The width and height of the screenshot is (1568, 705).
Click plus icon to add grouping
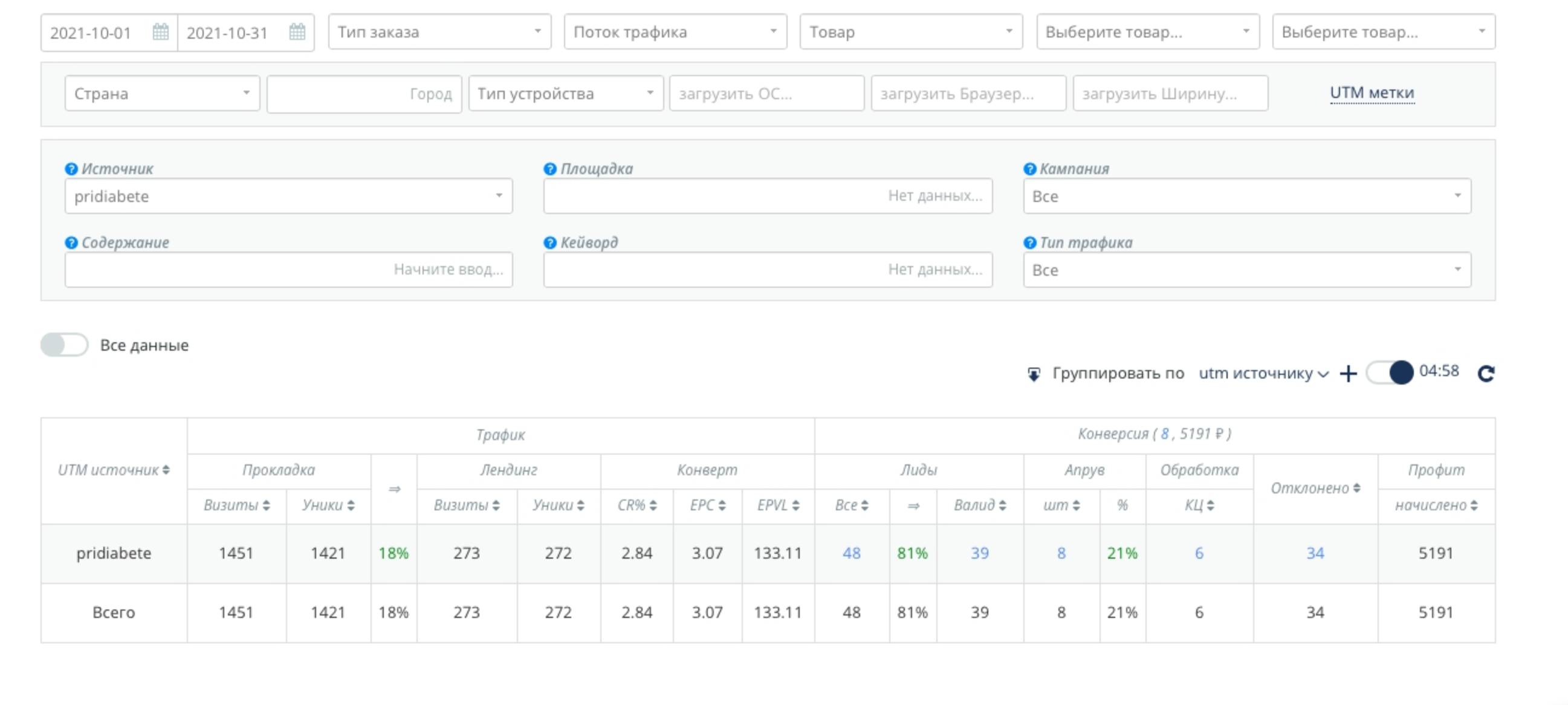tap(1347, 373)
